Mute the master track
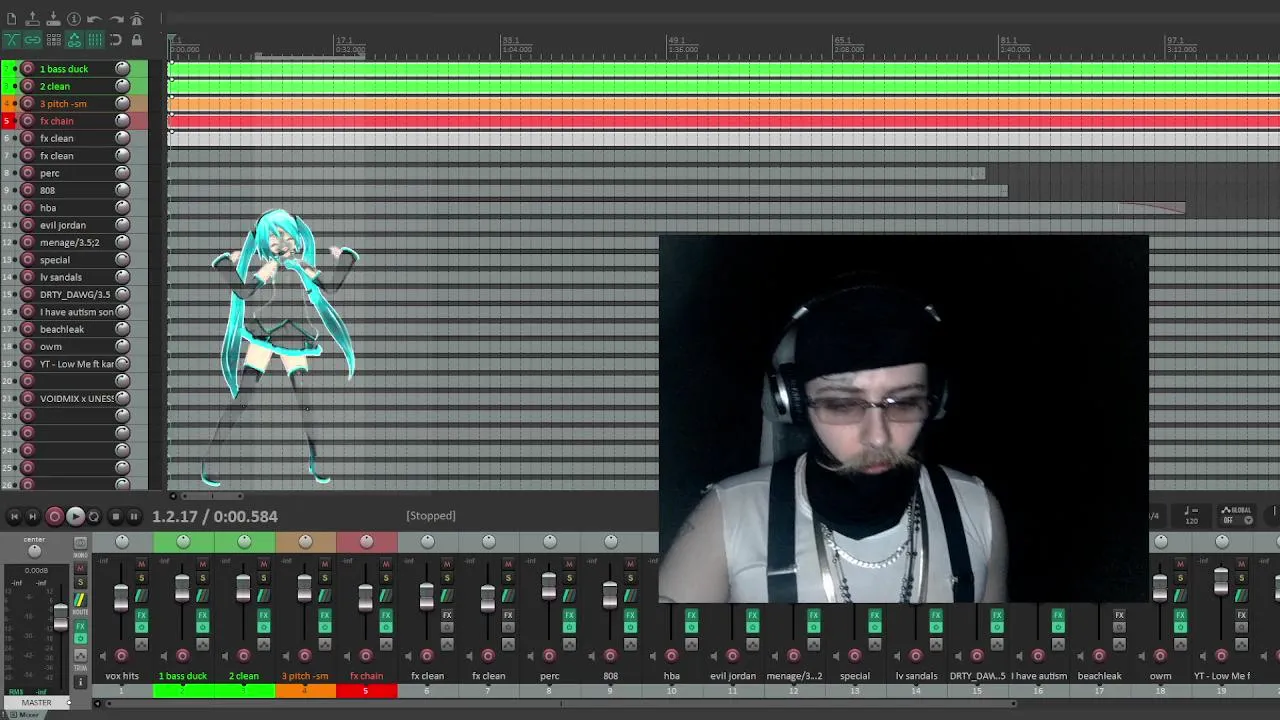 [80, 568]
